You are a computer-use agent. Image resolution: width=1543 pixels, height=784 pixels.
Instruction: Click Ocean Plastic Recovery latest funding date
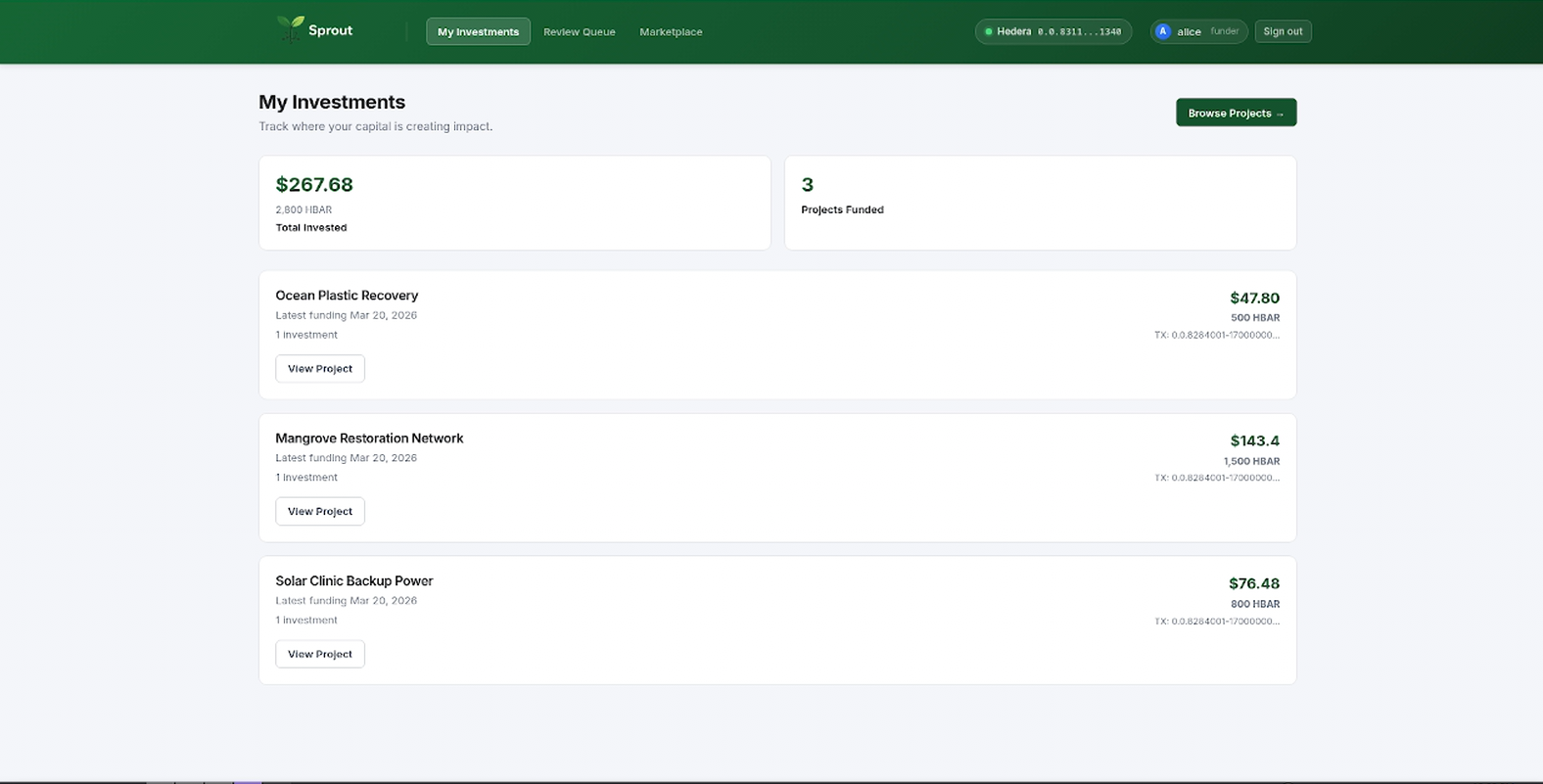346,315
